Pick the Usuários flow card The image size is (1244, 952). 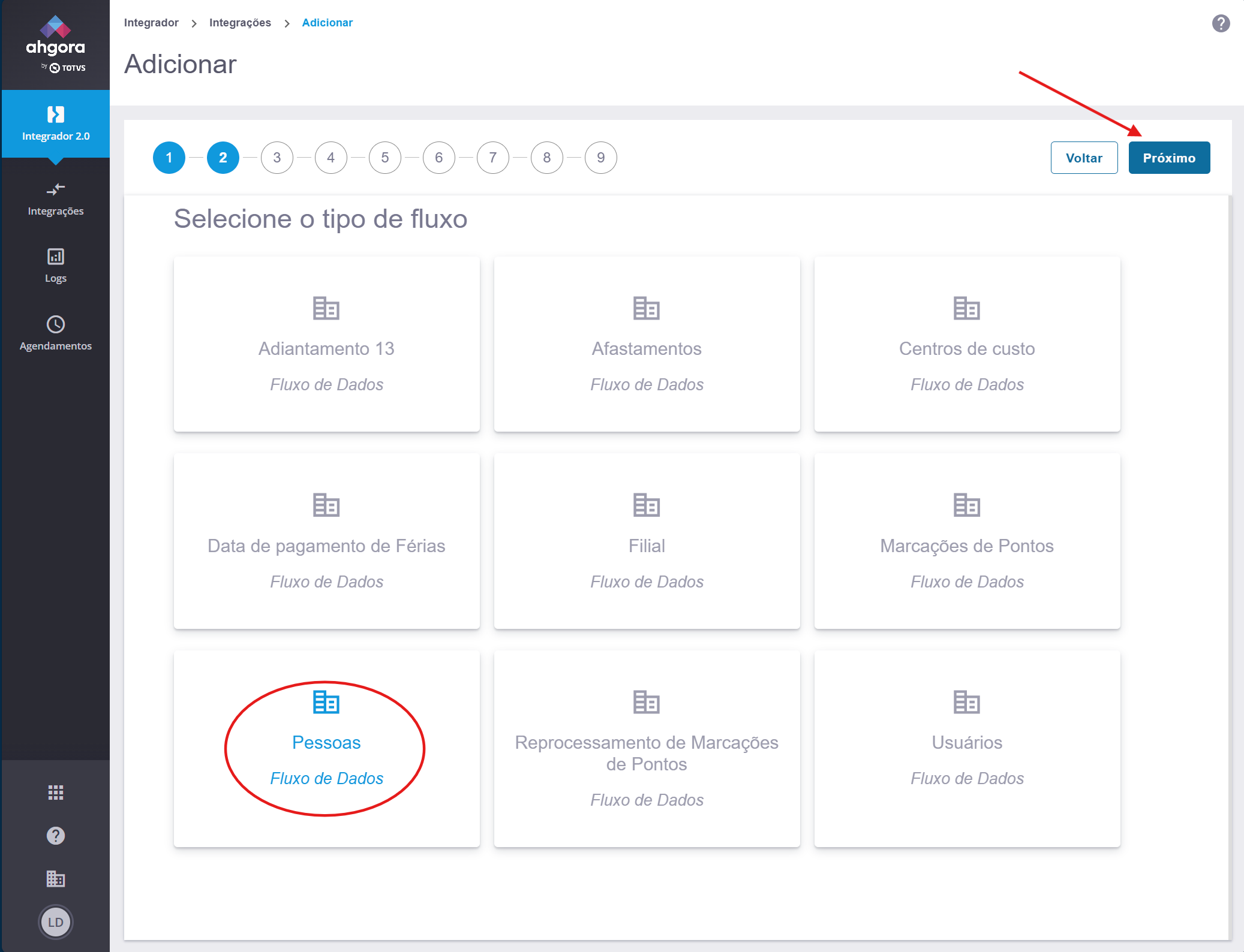click(x=967, y=748)
